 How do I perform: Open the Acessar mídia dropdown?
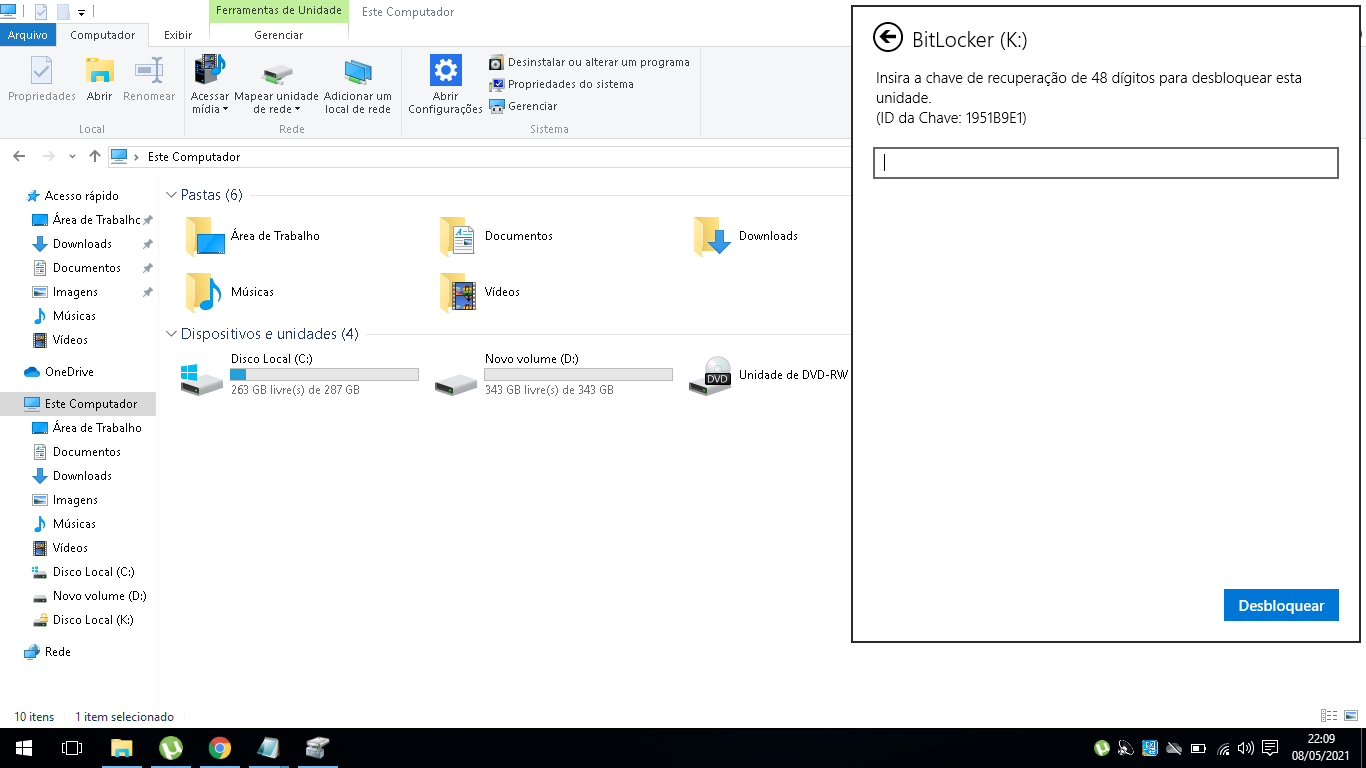tap(210, 84)
